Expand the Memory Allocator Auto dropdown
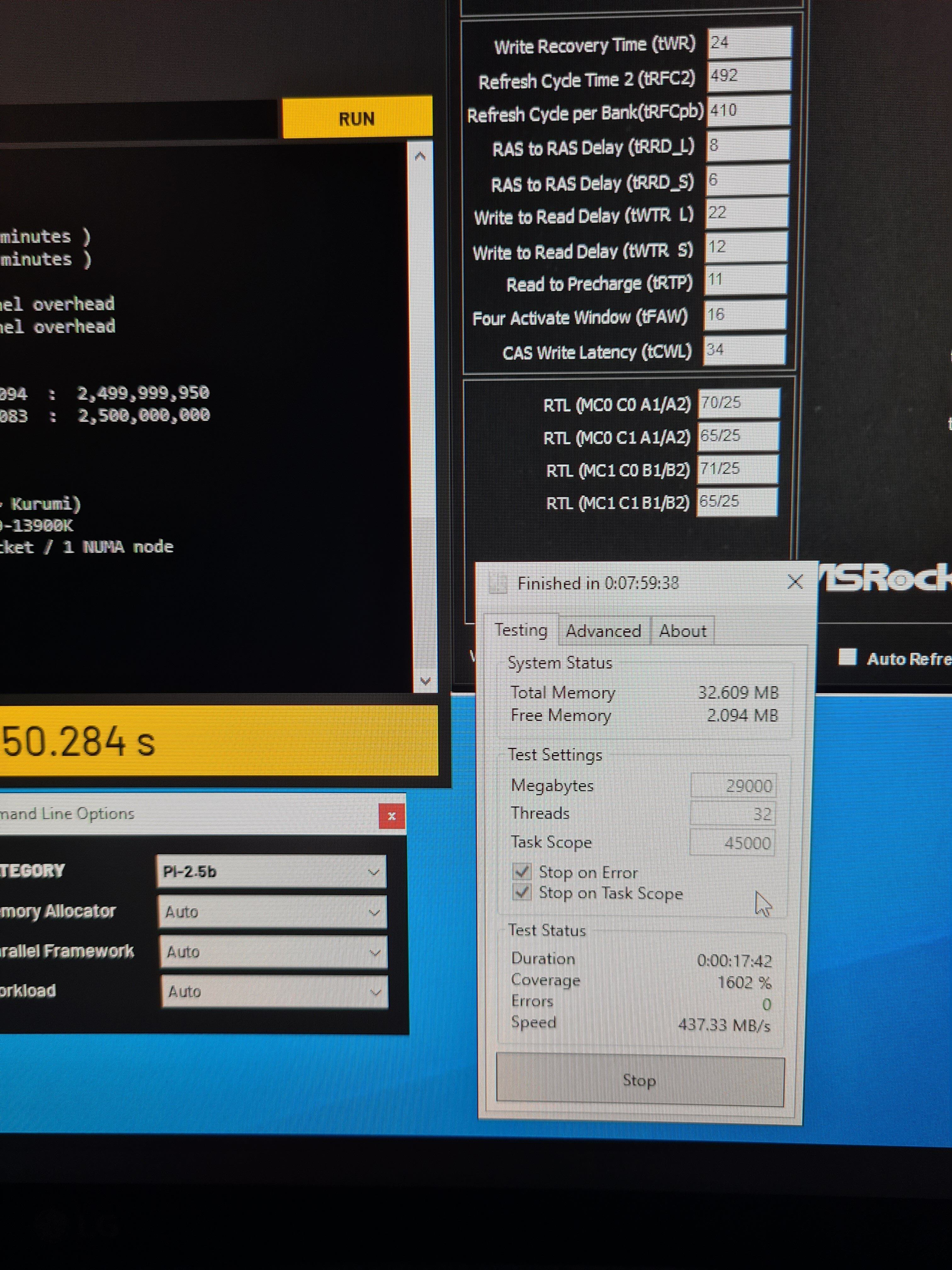The image size is (952, 1270). pyautogui.click(x=273, y=912)
